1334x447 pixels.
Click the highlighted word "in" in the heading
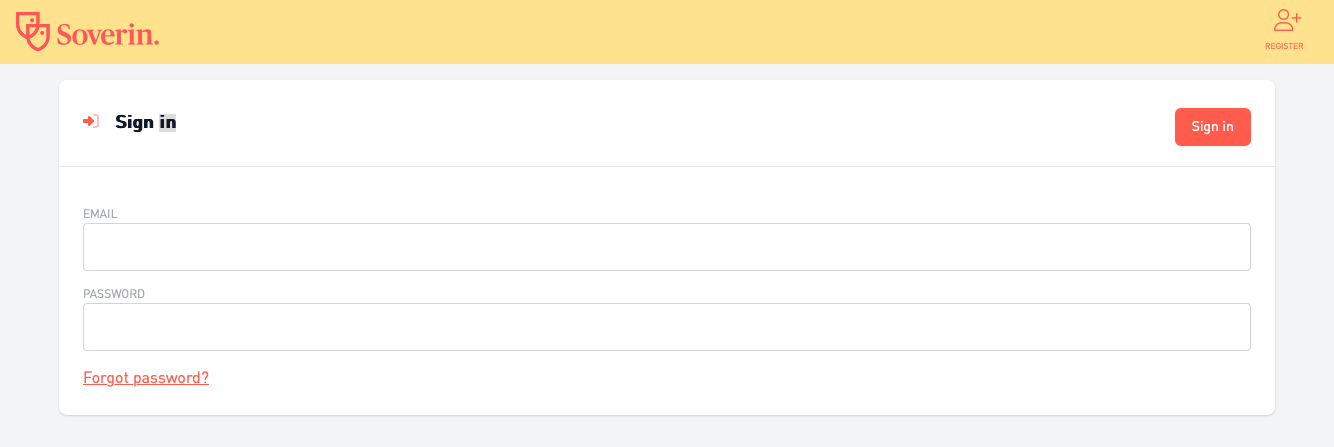point(168,122)
